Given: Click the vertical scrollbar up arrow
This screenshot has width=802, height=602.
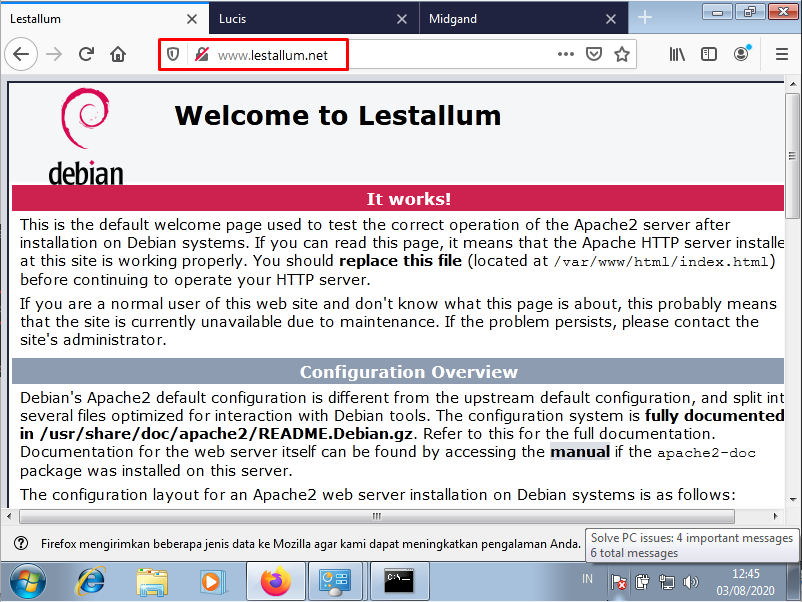Looking at the screenshot, I should click(793, 84).
